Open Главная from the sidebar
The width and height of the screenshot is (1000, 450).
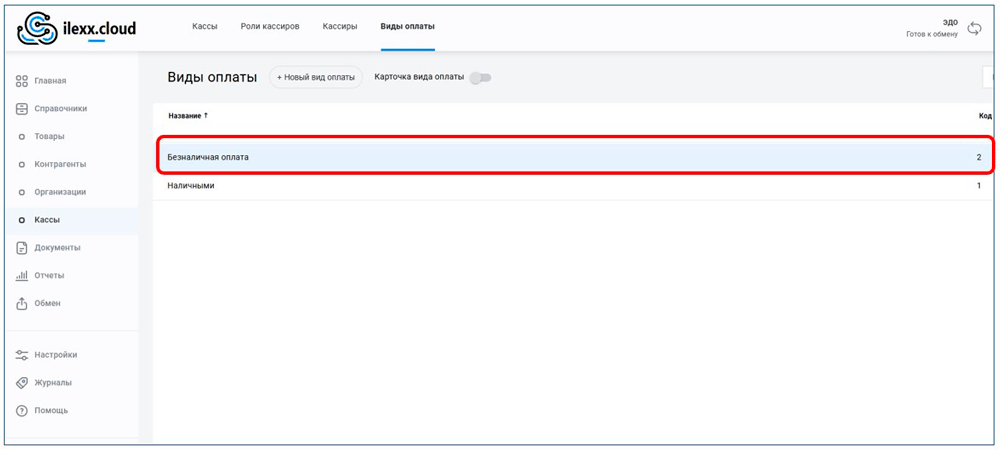[50, 81]
